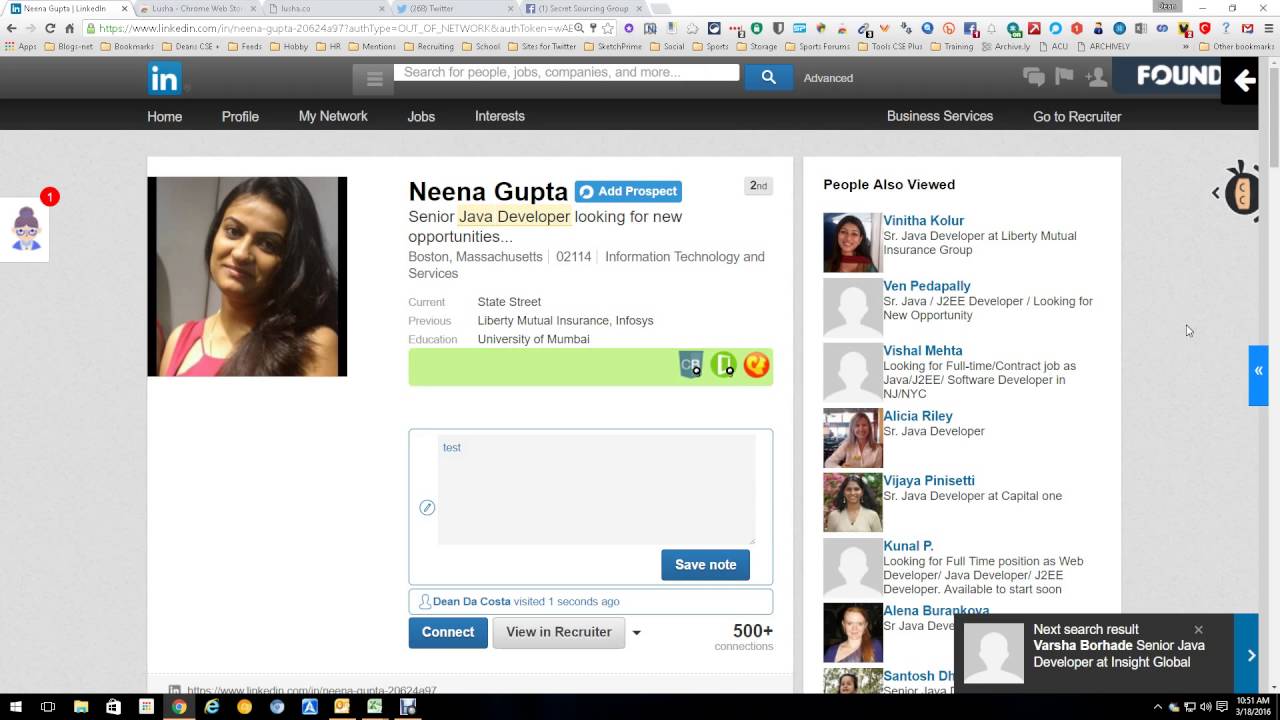Click the Save note button

coord(705,565)
